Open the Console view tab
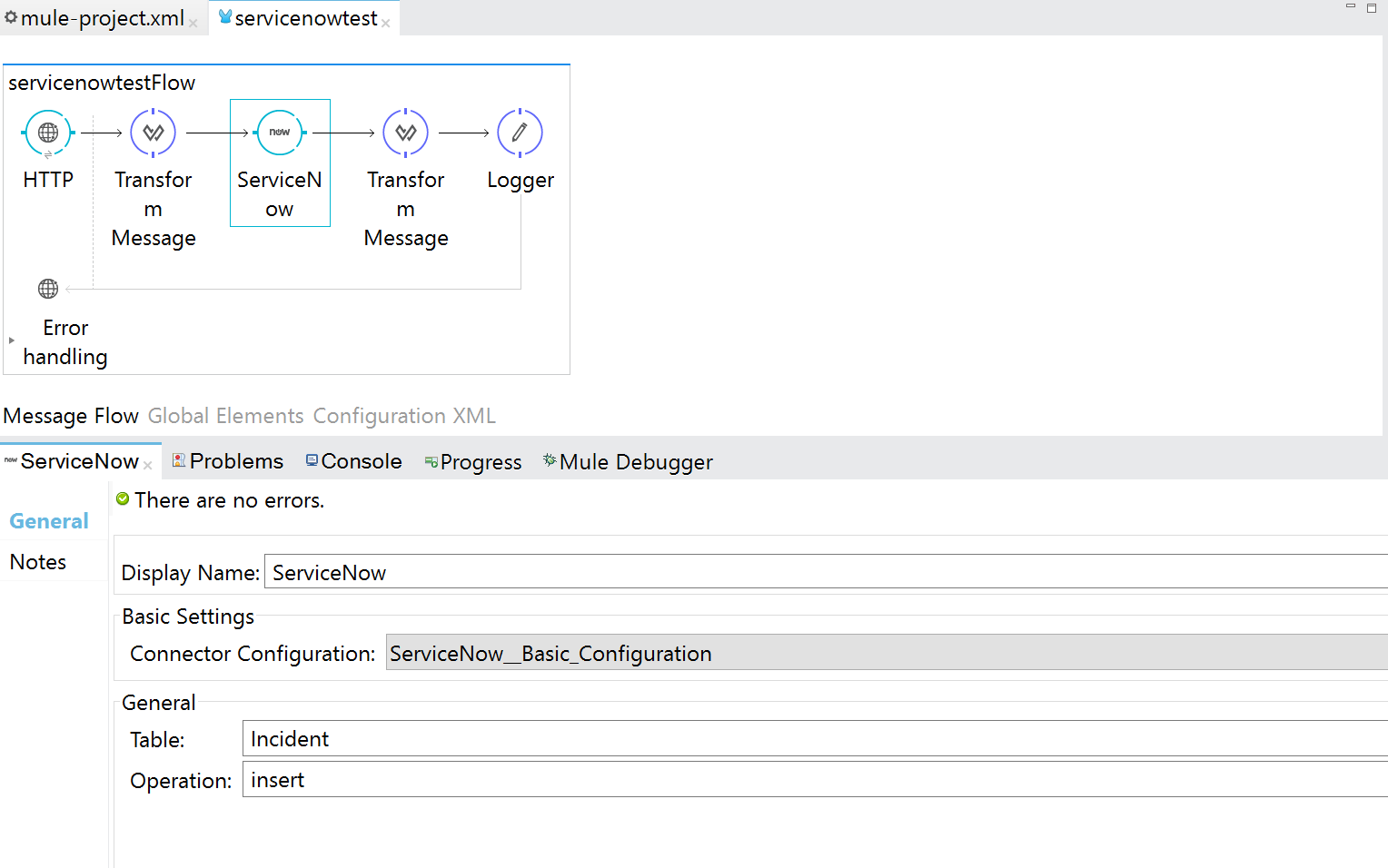1388x868 pixels. 354,461
